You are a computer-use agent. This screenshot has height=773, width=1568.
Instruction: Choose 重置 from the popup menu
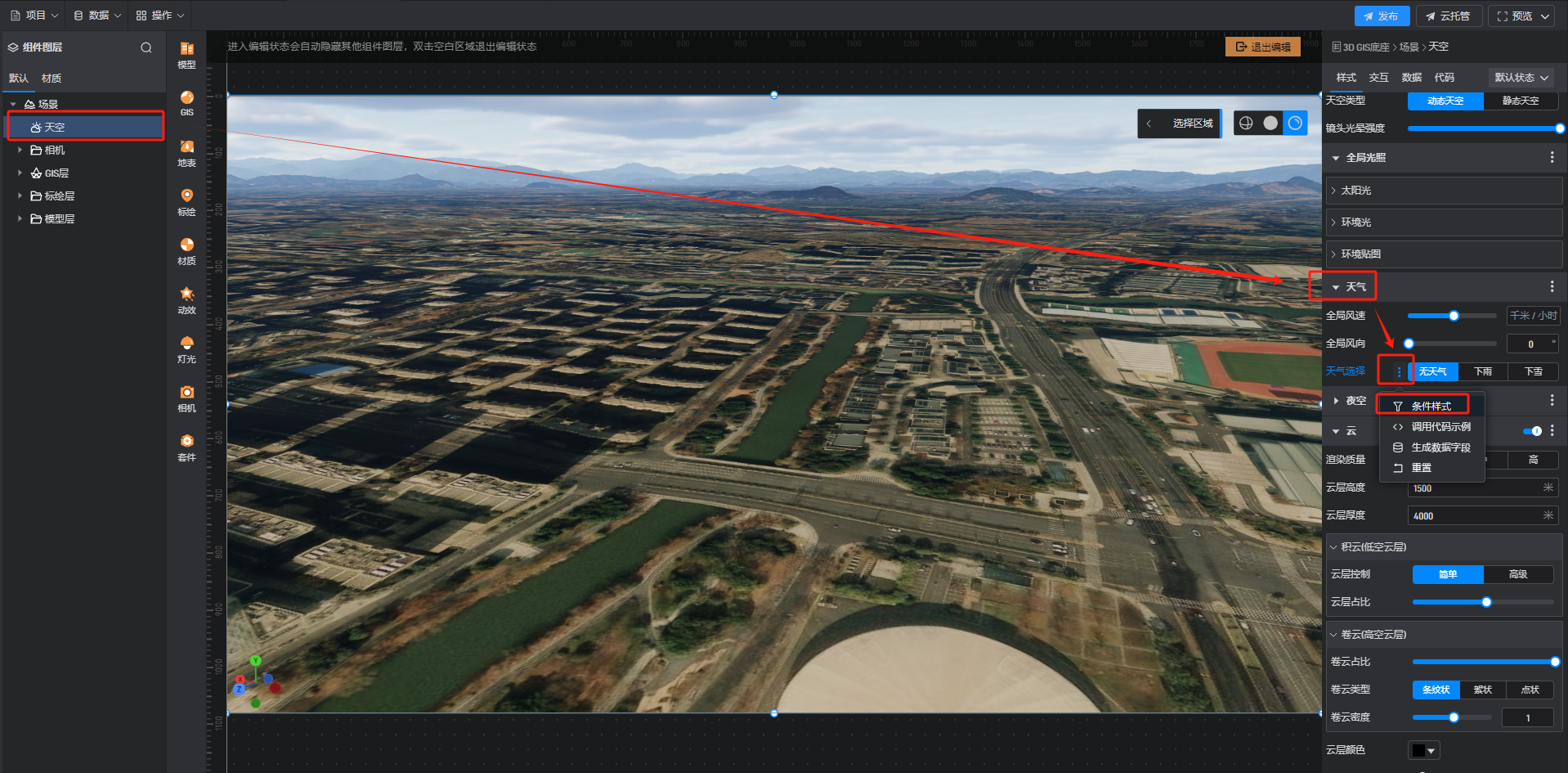(x=1431, y=468)
